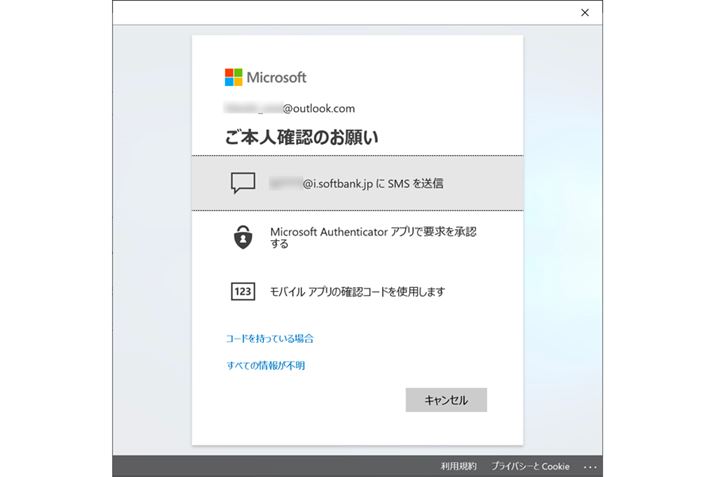
Task: Open the プライバシーと Cookie footer link
Action: click(x=530, y=466)
